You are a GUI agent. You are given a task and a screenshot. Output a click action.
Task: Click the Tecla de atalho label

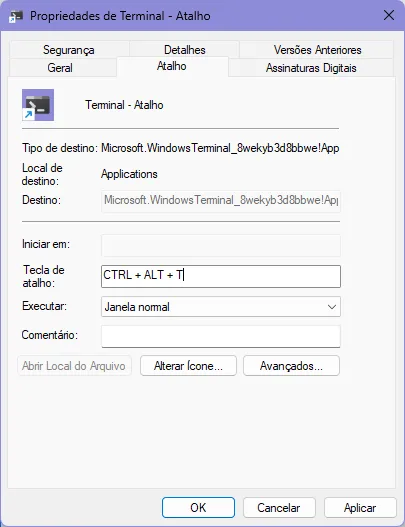click(43, 276)
